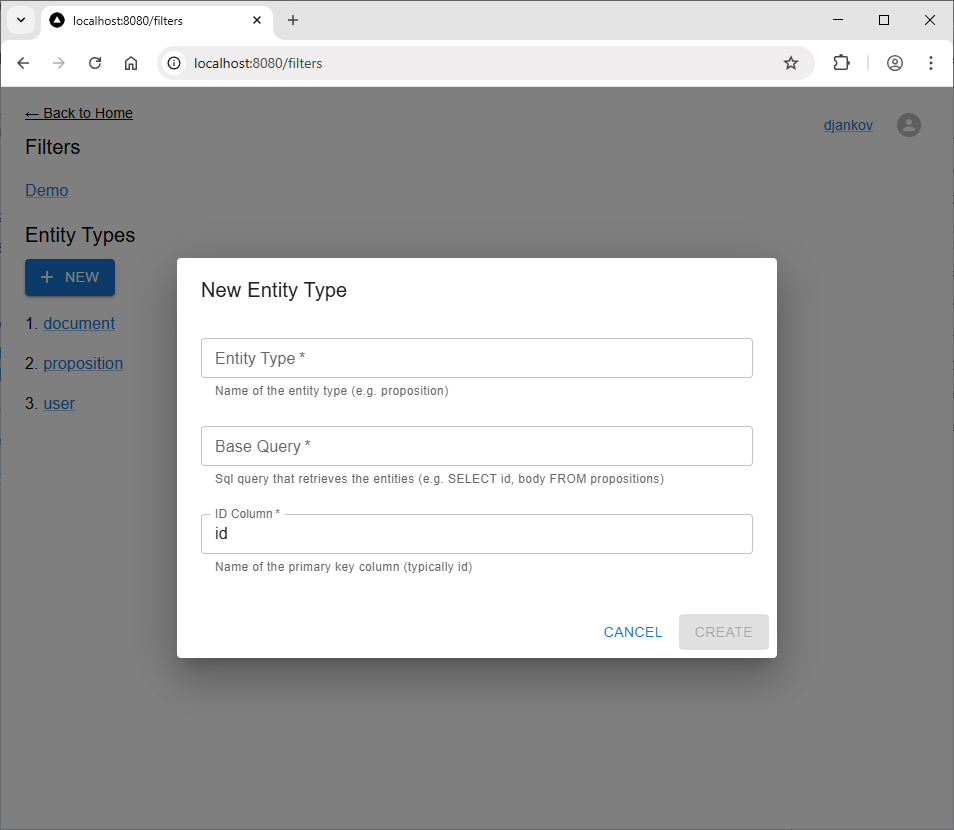Click the user avatar icon beside djankov
The width and height of the screenshot is (954, 830).
[908, 125]
